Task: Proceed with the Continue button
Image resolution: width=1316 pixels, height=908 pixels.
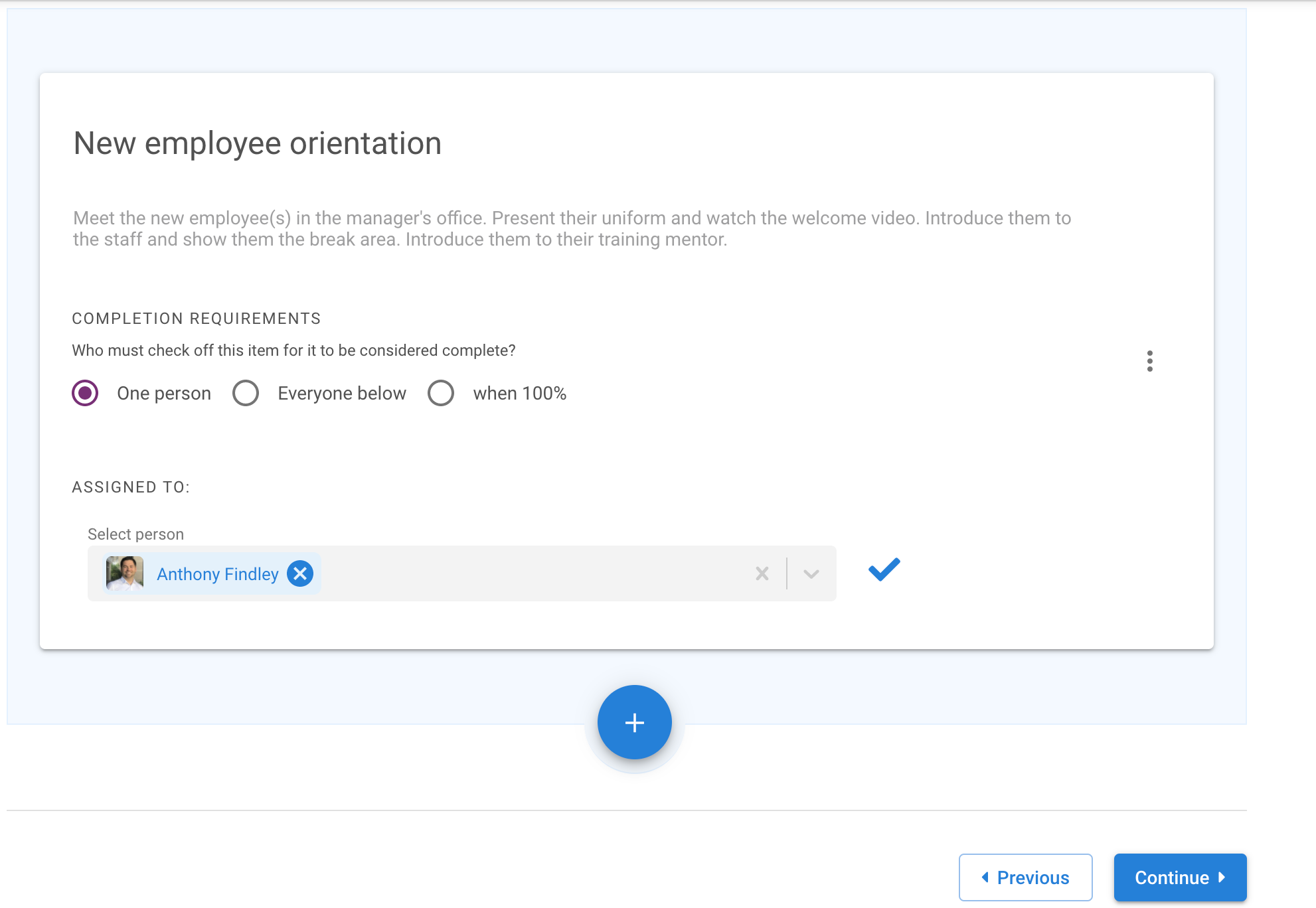Action: pos(1180,877)
